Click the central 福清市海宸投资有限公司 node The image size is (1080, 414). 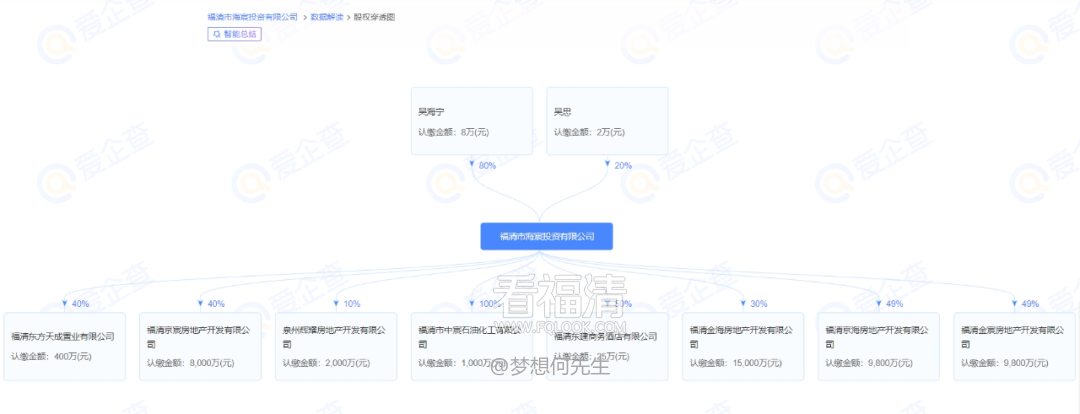[546, 236]
